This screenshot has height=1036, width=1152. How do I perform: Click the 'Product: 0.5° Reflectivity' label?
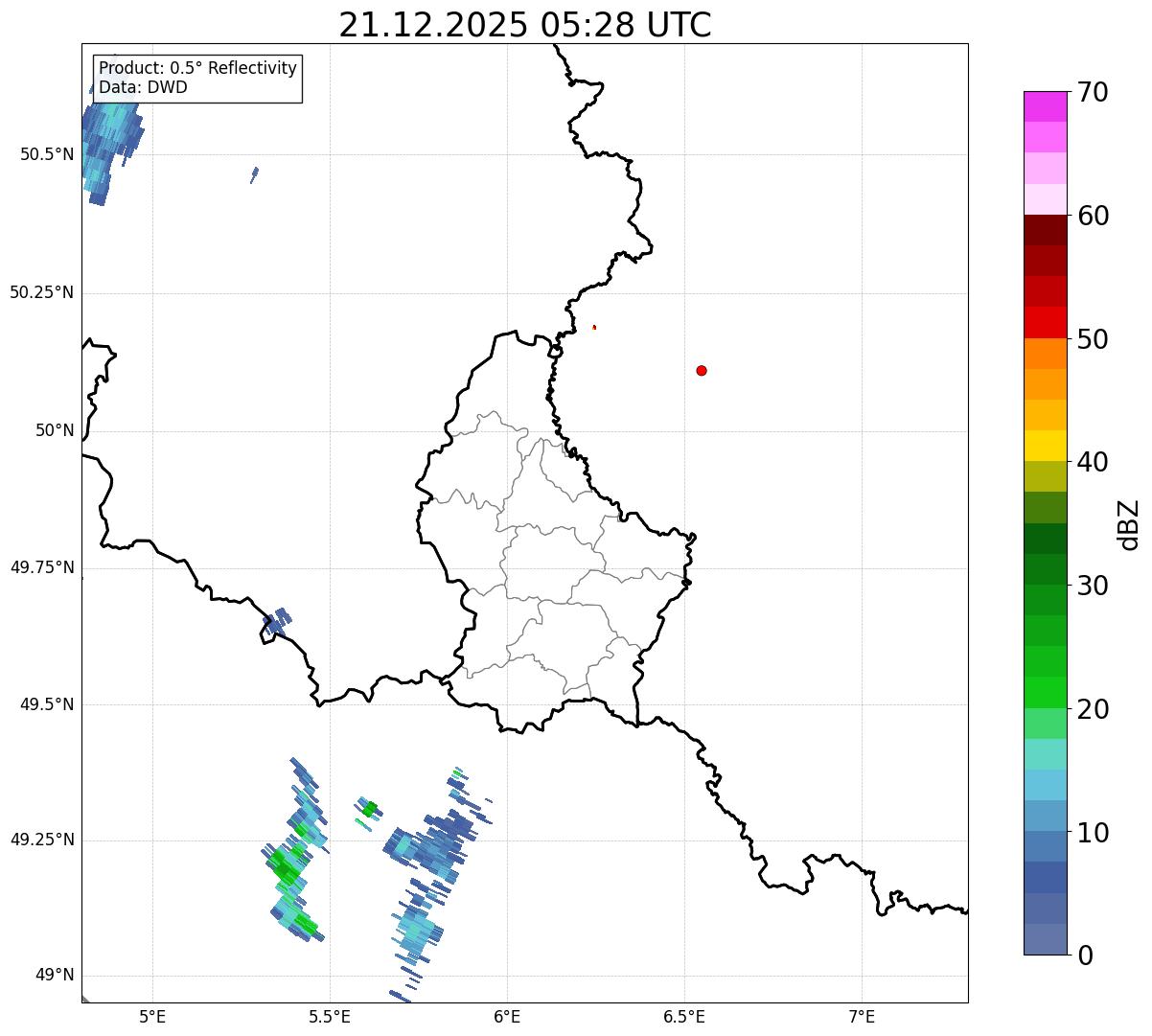click(x=197, y=69)
